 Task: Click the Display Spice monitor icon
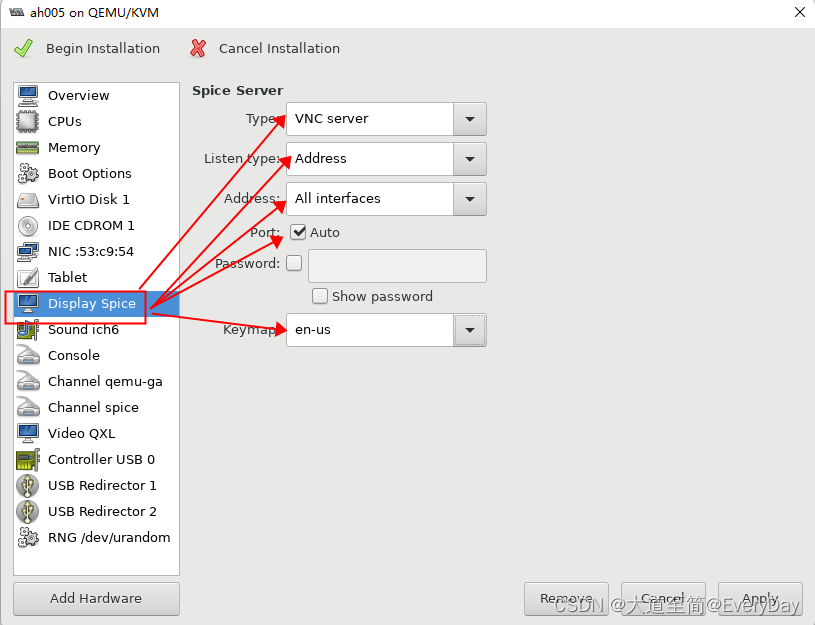coord(28,303)
